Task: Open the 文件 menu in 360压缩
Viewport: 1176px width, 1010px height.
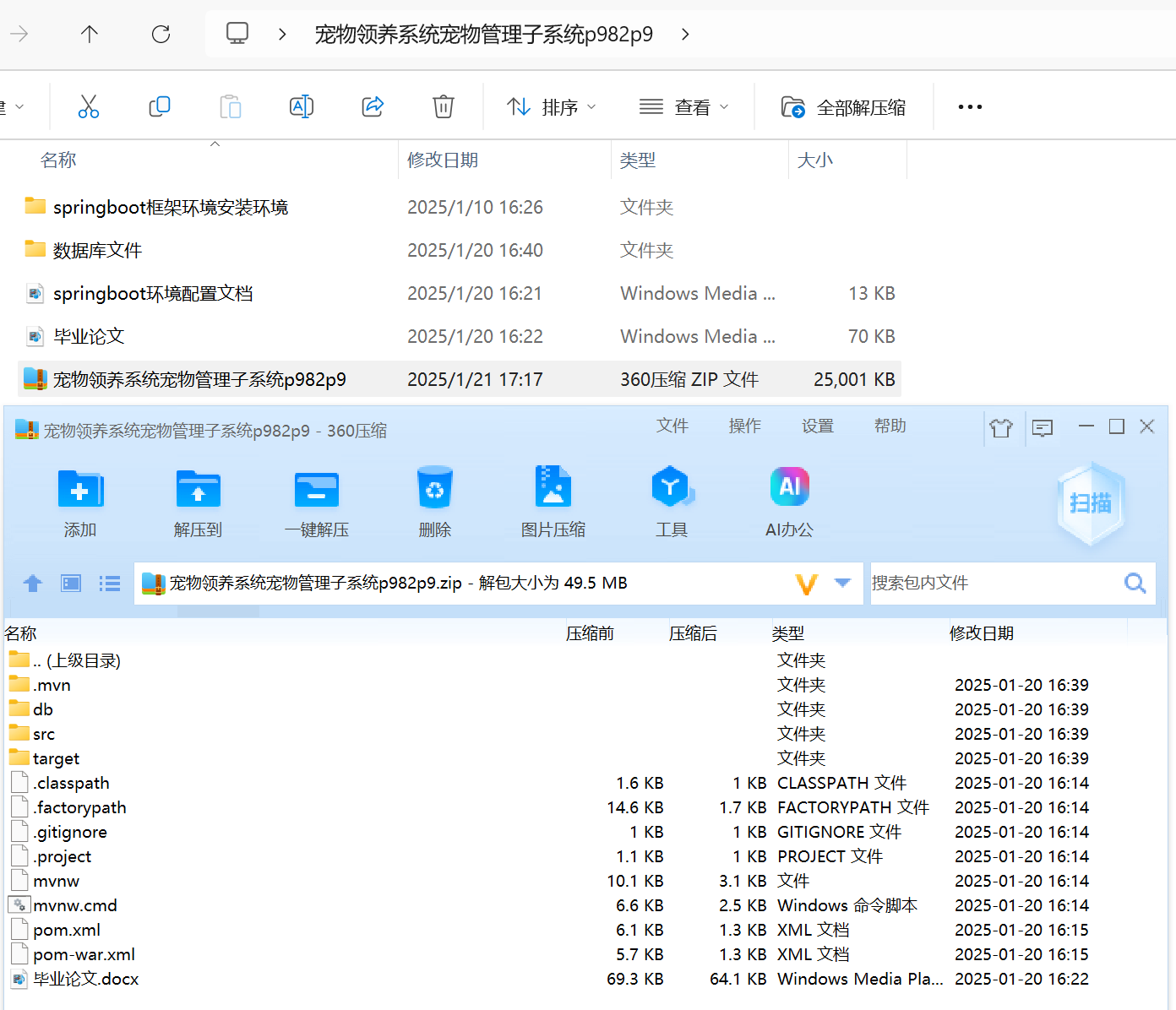Action: pos(672,426)
